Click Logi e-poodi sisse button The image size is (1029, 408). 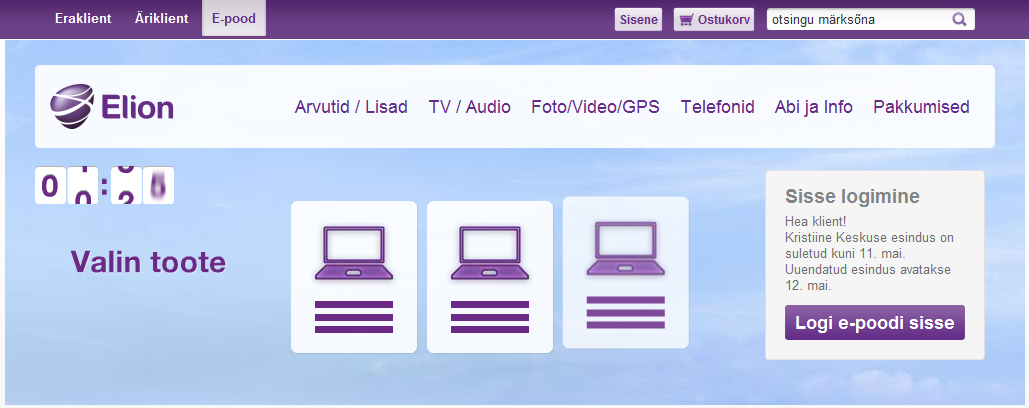click(x=875, y=323)
